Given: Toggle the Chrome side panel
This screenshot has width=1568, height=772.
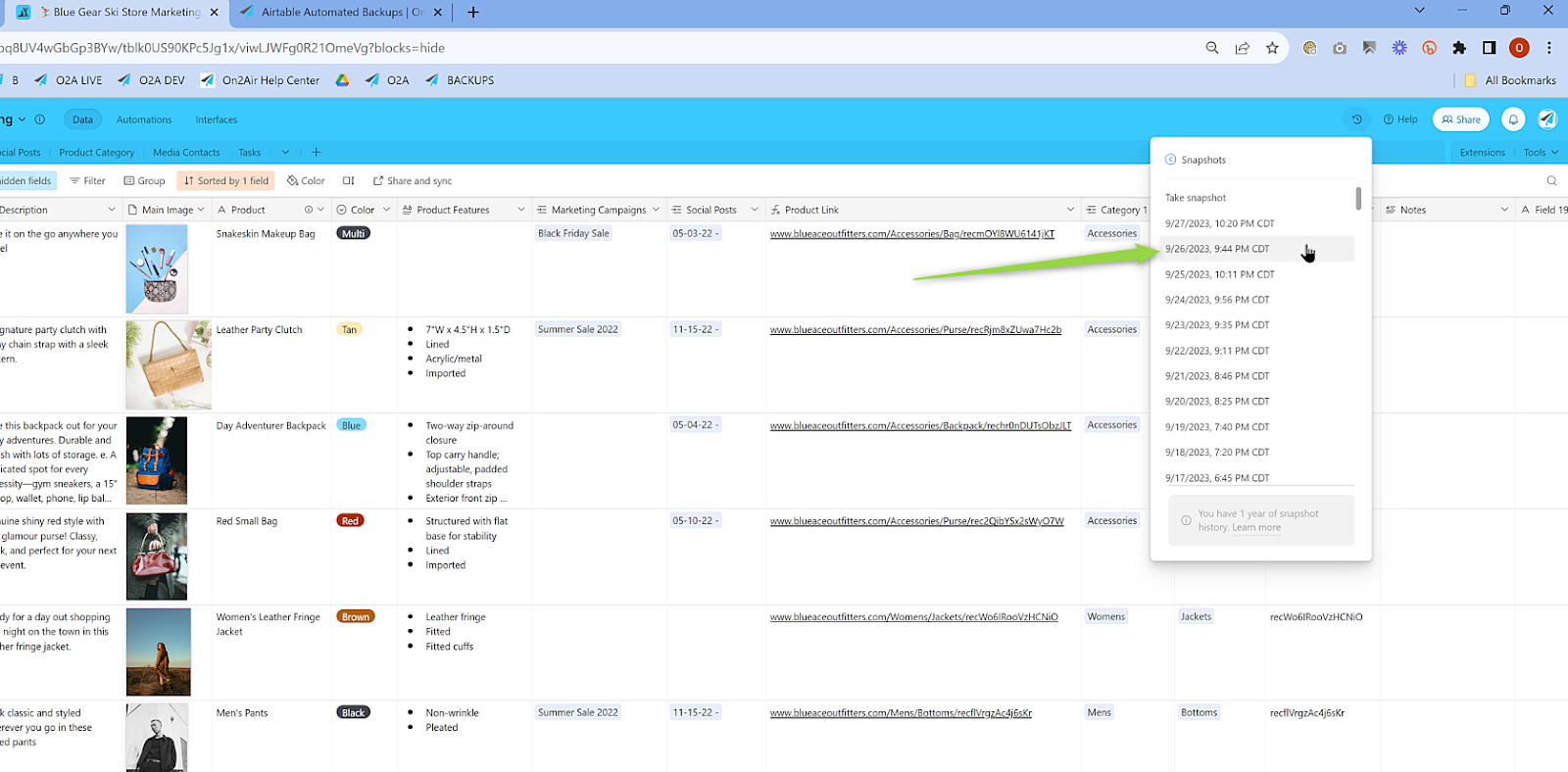Looking at the screenshot, I should pos(1489,48).
